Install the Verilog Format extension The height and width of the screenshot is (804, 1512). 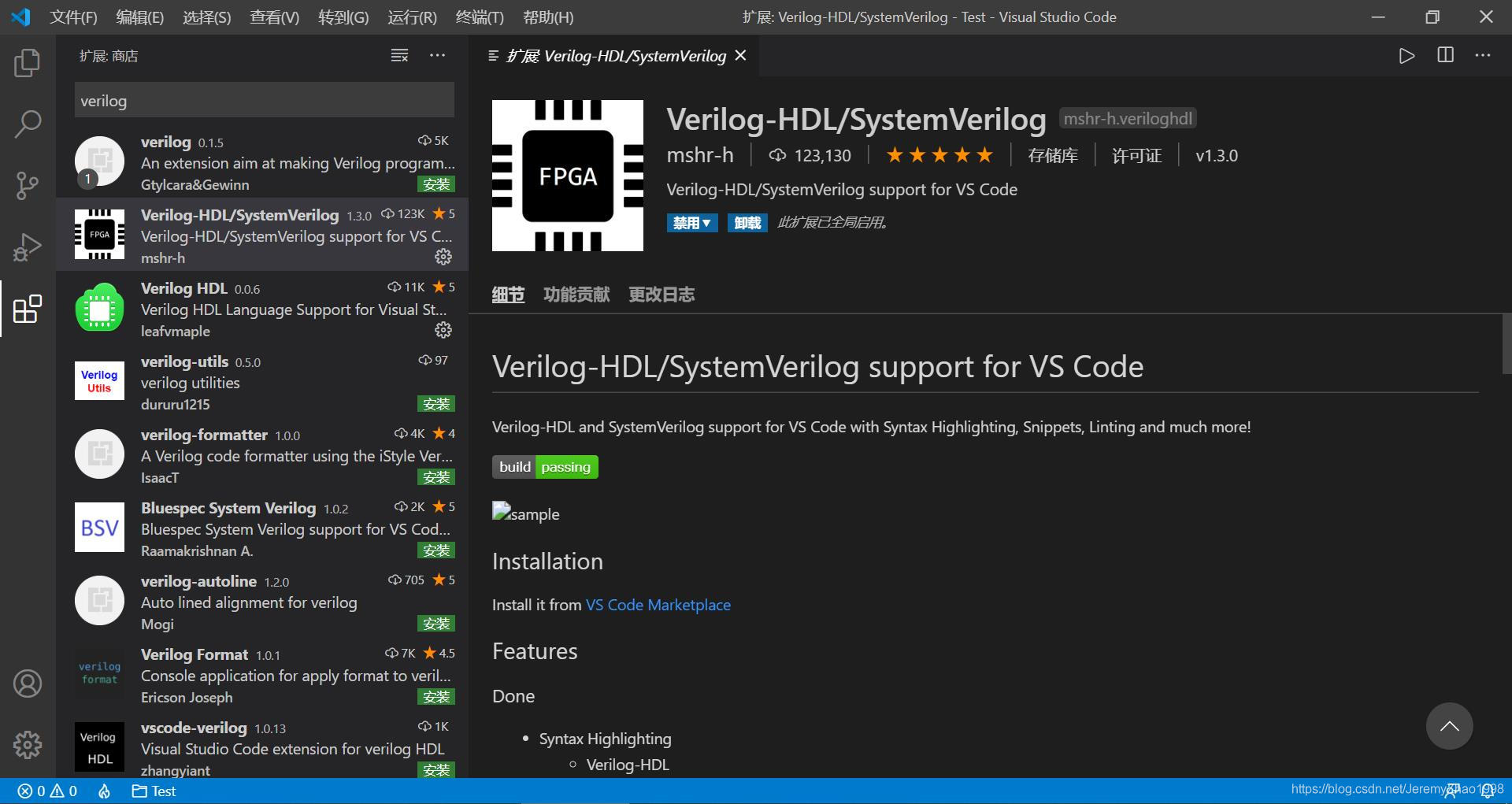pyautogui.click(x=436, y=697)
